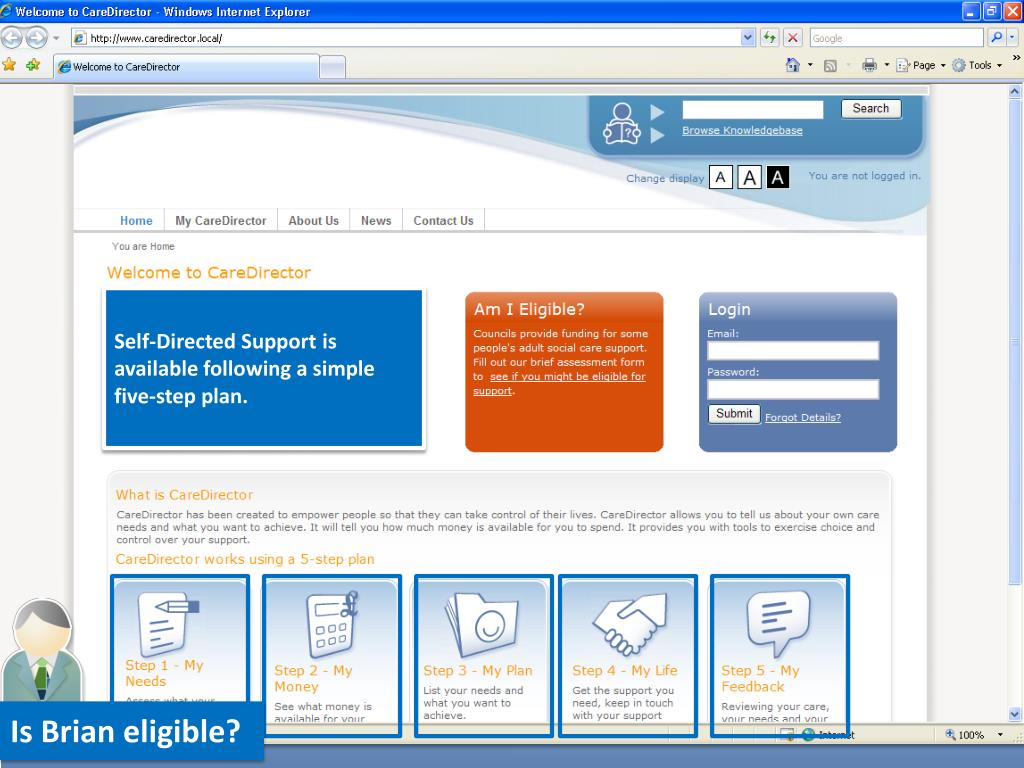The height and width of the screenshot is (768, 1024).
Task: Click the vertical scrollbar thumb
Action: pyautogui.click(x=1014, y=341)
